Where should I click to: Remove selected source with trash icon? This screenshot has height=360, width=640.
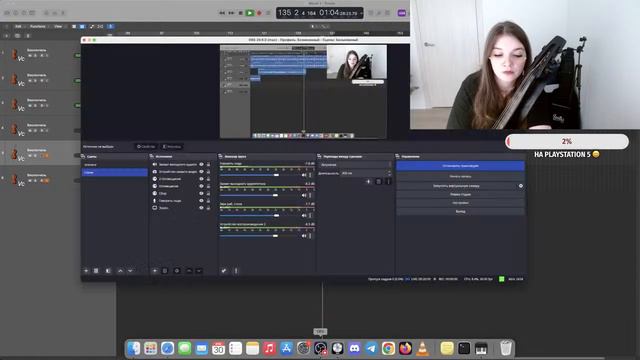(165, 271)
